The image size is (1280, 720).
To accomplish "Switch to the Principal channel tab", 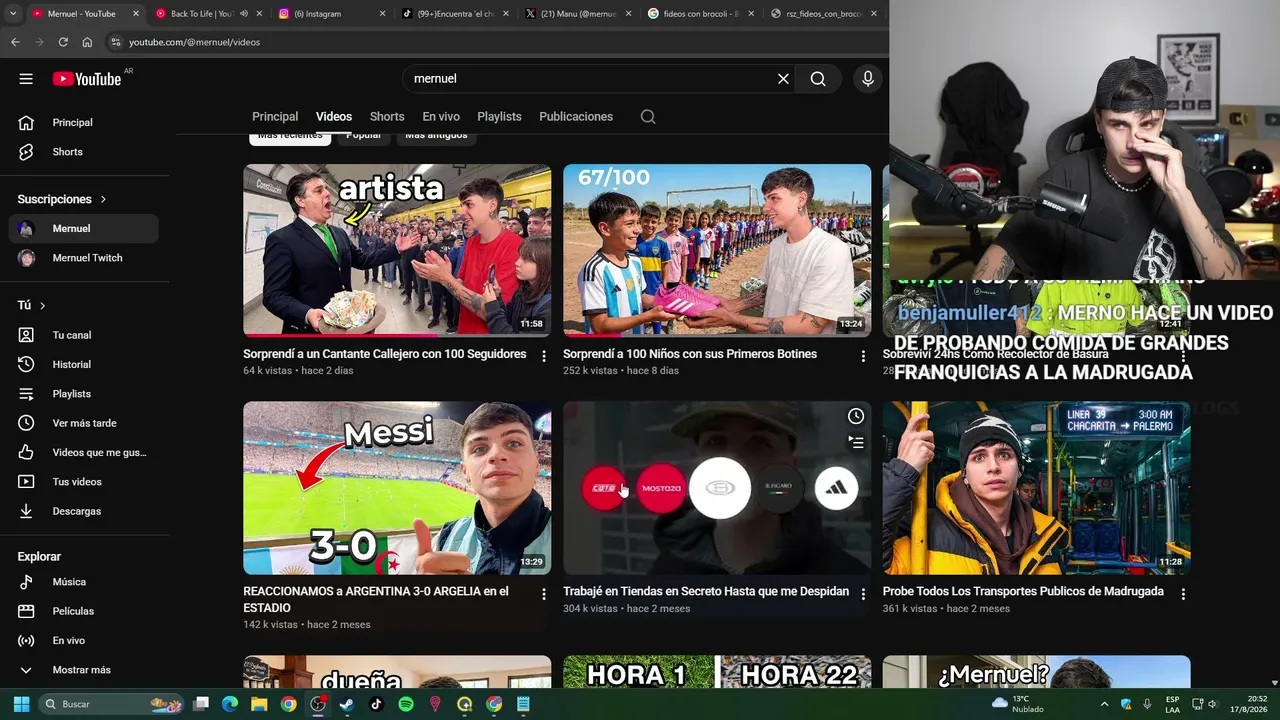I will click(275, 117).
